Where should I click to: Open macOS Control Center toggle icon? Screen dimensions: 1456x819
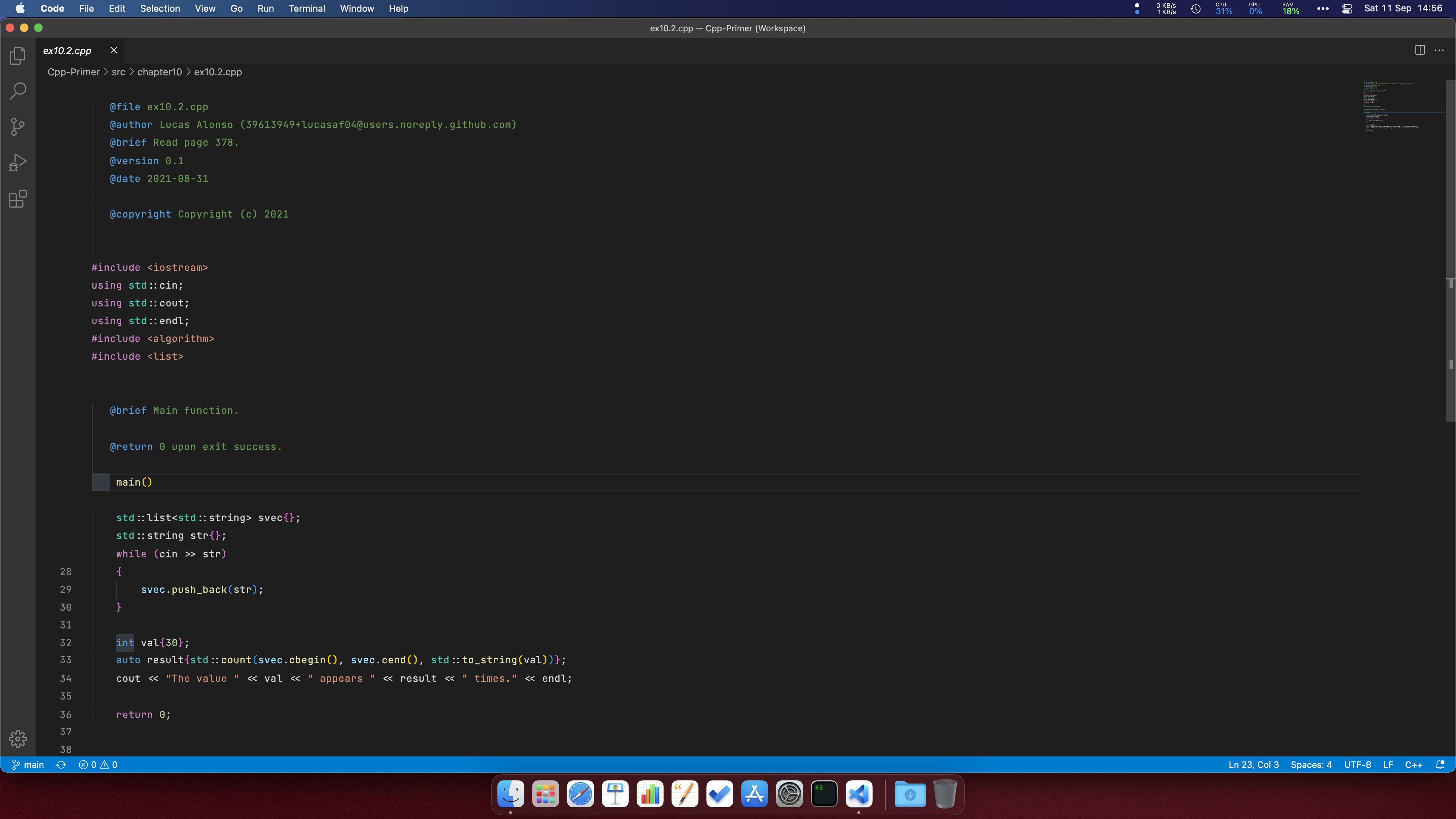1347,9
